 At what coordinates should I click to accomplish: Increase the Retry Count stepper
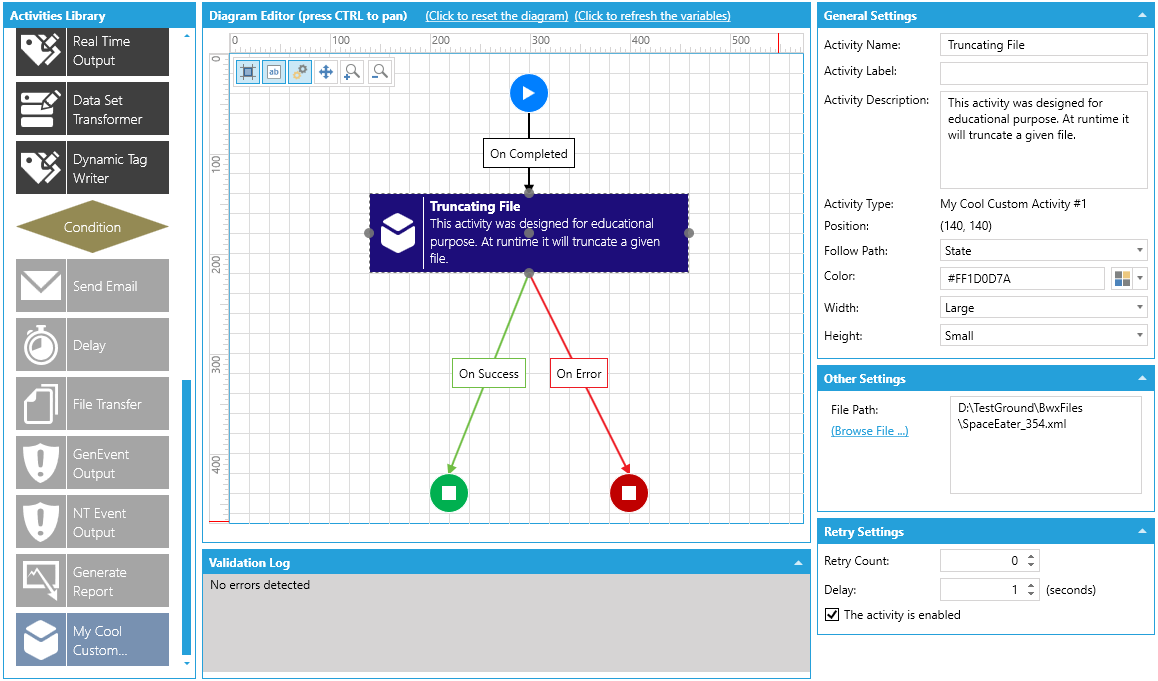(1032, 555)
